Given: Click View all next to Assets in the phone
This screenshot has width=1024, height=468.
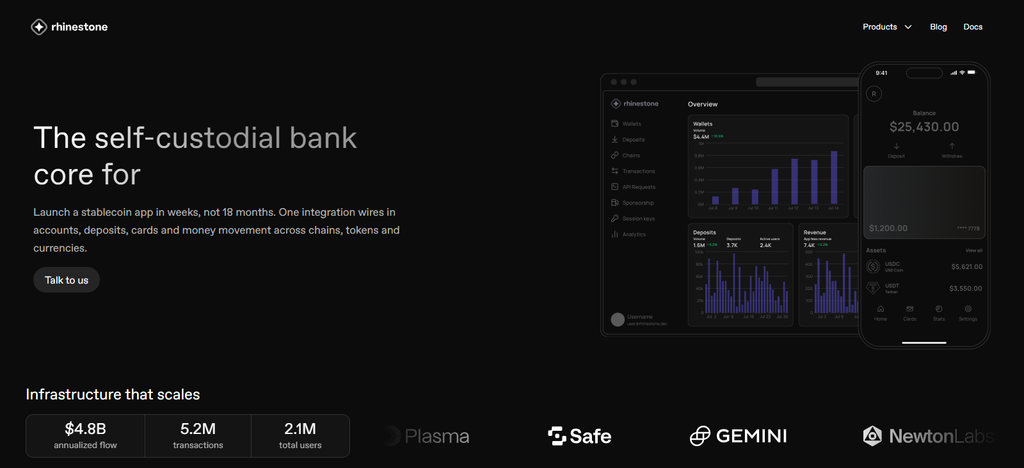Looking at the screenshot, I should (x=974, y=251).
